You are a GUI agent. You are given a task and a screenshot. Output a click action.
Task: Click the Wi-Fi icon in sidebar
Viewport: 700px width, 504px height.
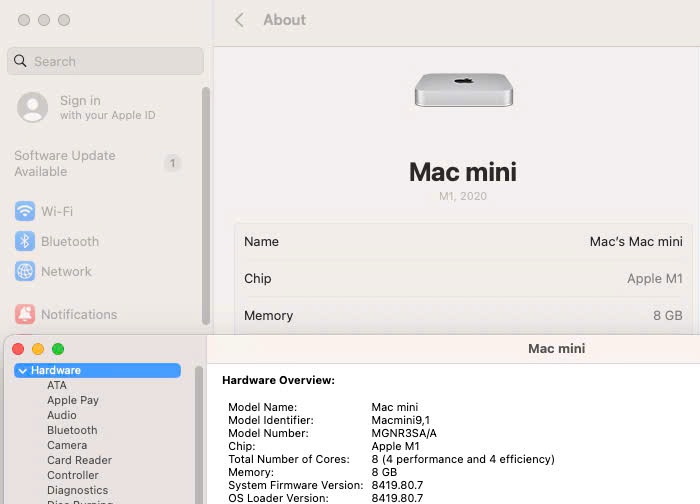pos(25,211)
